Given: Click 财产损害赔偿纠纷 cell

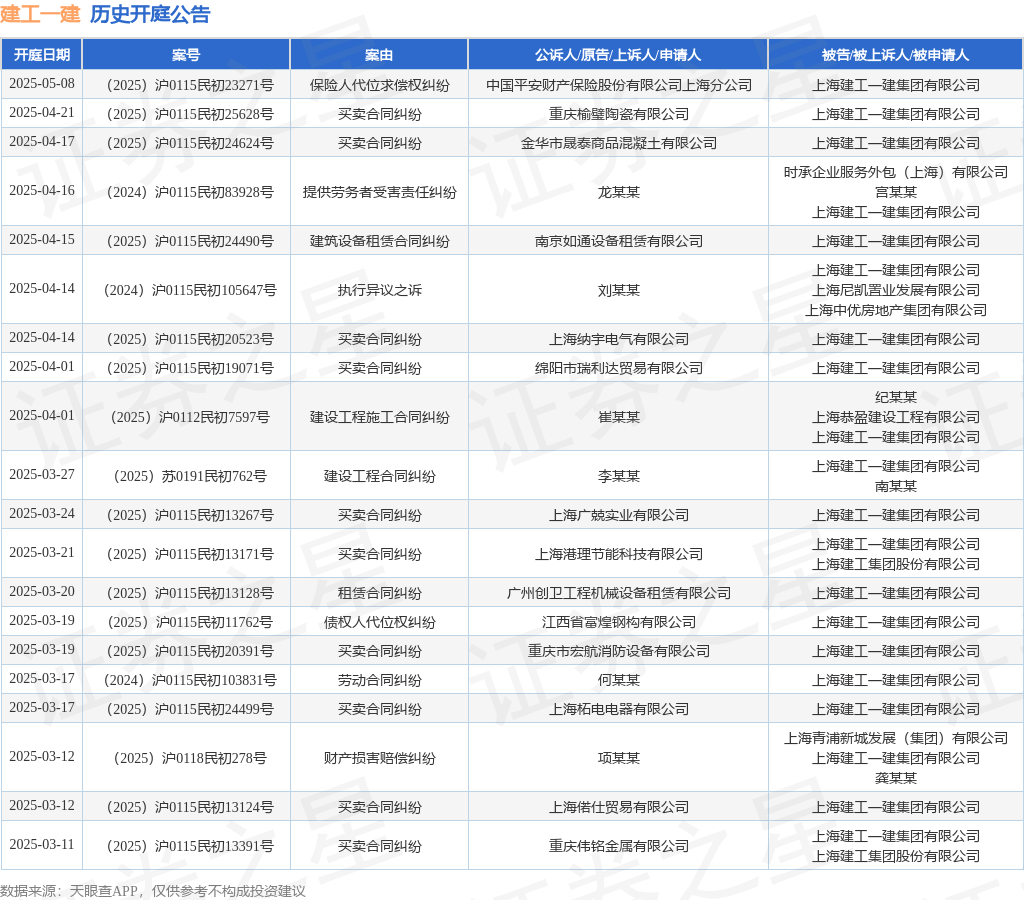Looking at the screenshot, I should [x=379, y=758].
